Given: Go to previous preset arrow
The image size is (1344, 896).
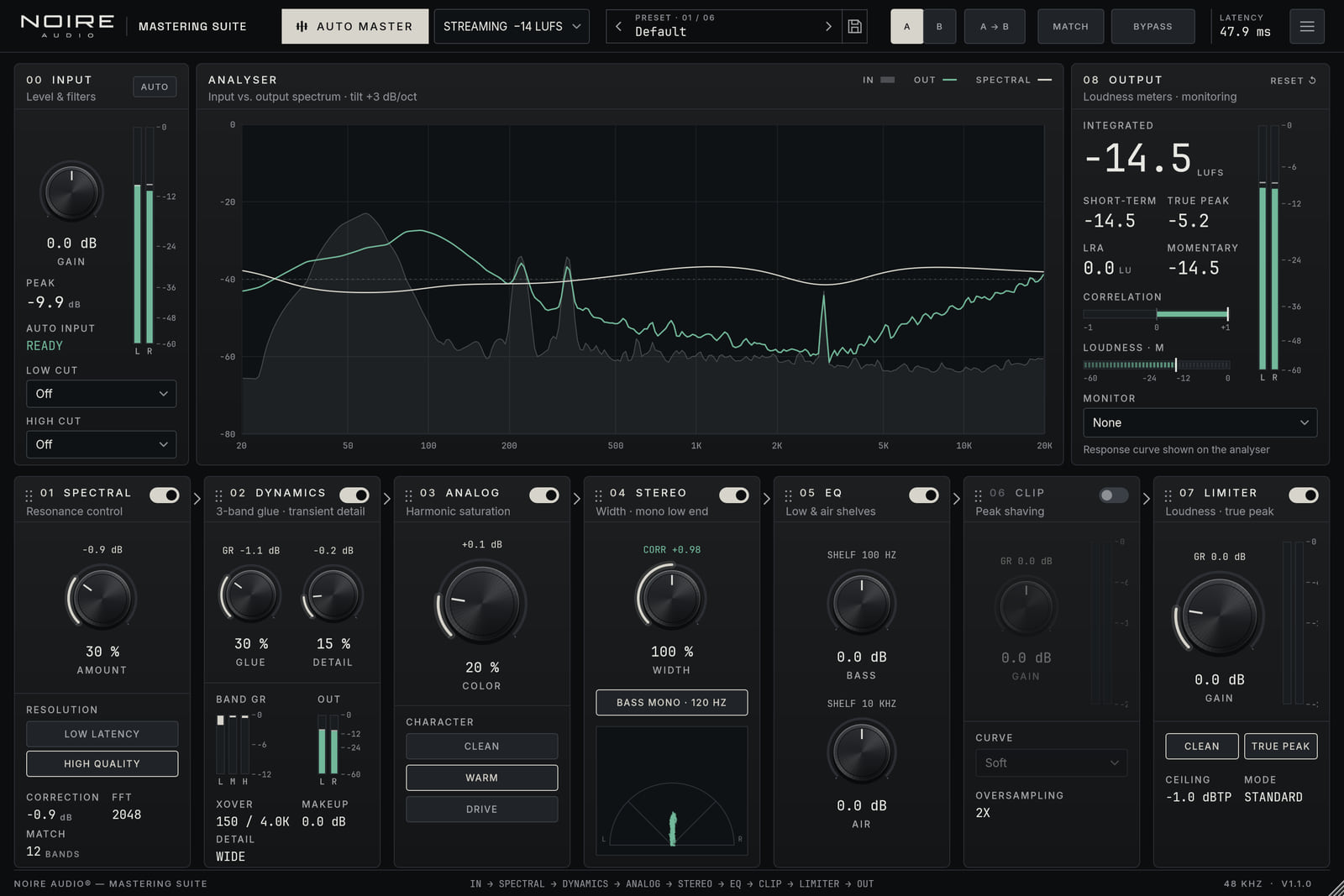Looking at the screenshot, I should tap(618, 26).
